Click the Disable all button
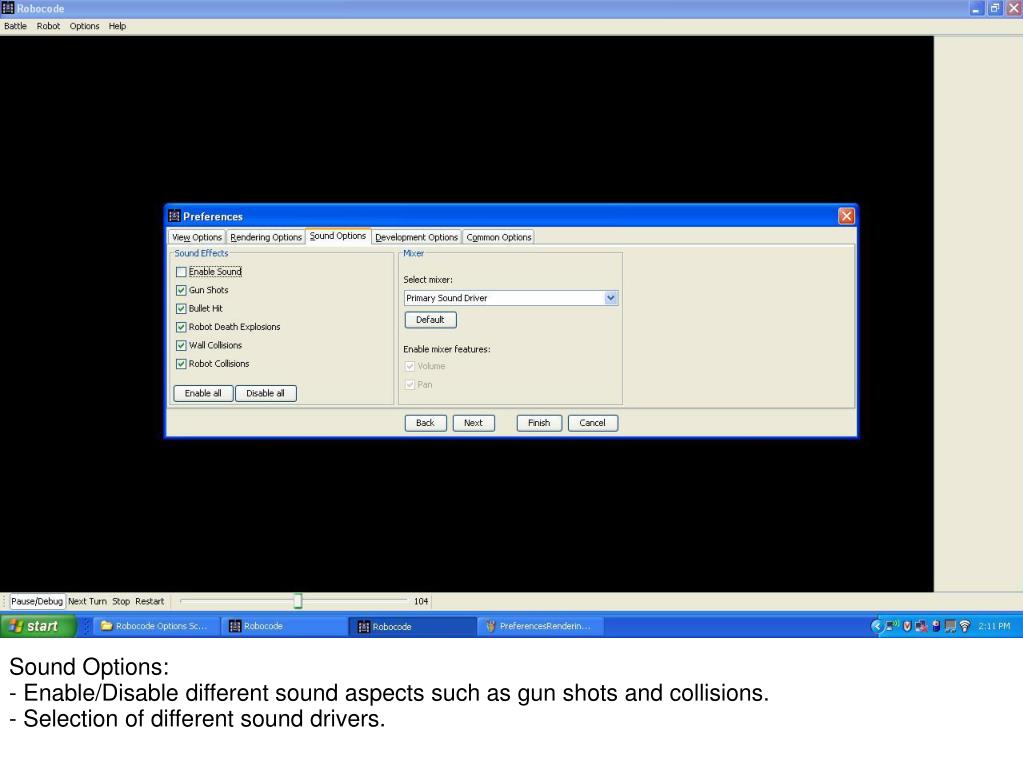 [x=266, y=393]
